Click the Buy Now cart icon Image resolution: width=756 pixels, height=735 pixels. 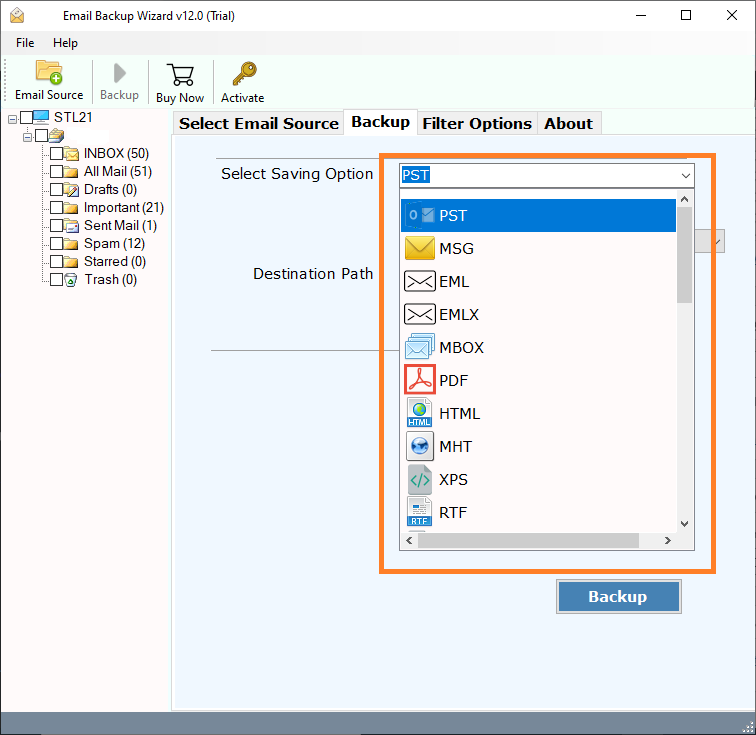[180, 74]
